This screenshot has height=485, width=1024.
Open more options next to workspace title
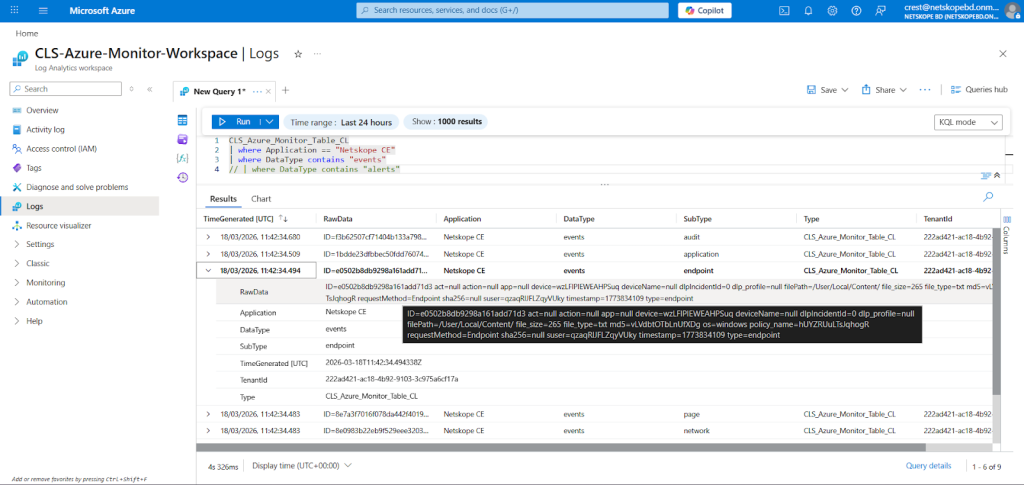tap(317, 54)
